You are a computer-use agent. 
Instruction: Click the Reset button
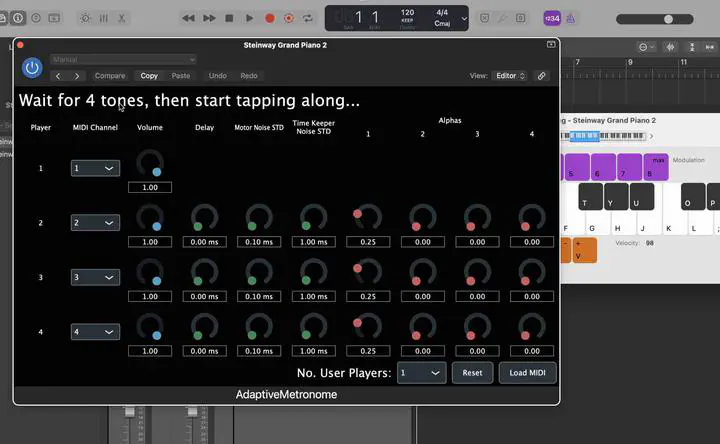[x=473, y=373]
